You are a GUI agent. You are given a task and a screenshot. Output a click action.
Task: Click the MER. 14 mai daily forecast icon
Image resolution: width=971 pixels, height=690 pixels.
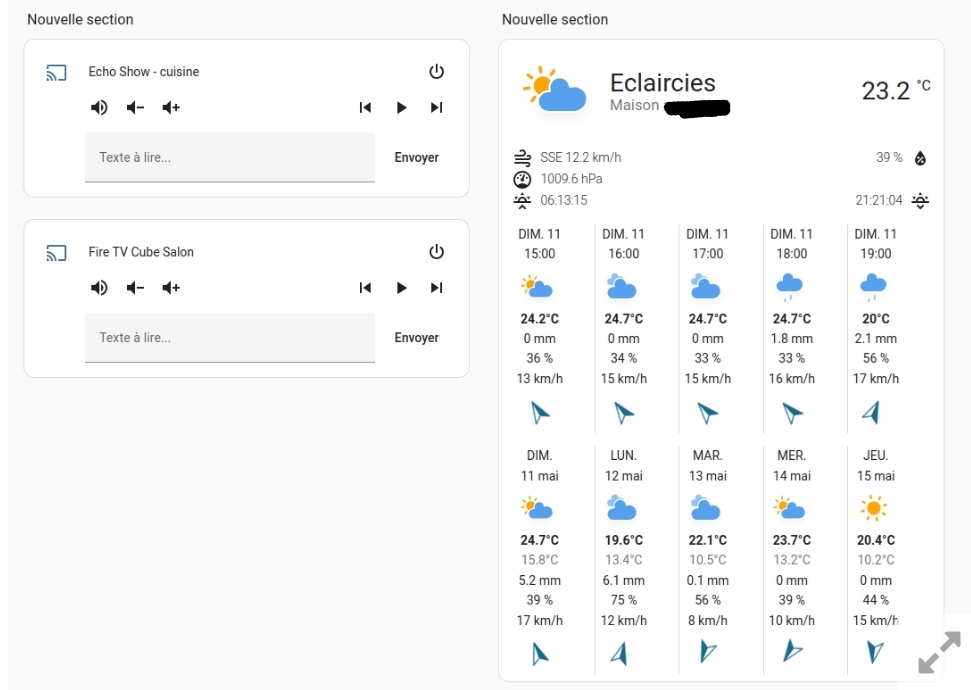790,508
